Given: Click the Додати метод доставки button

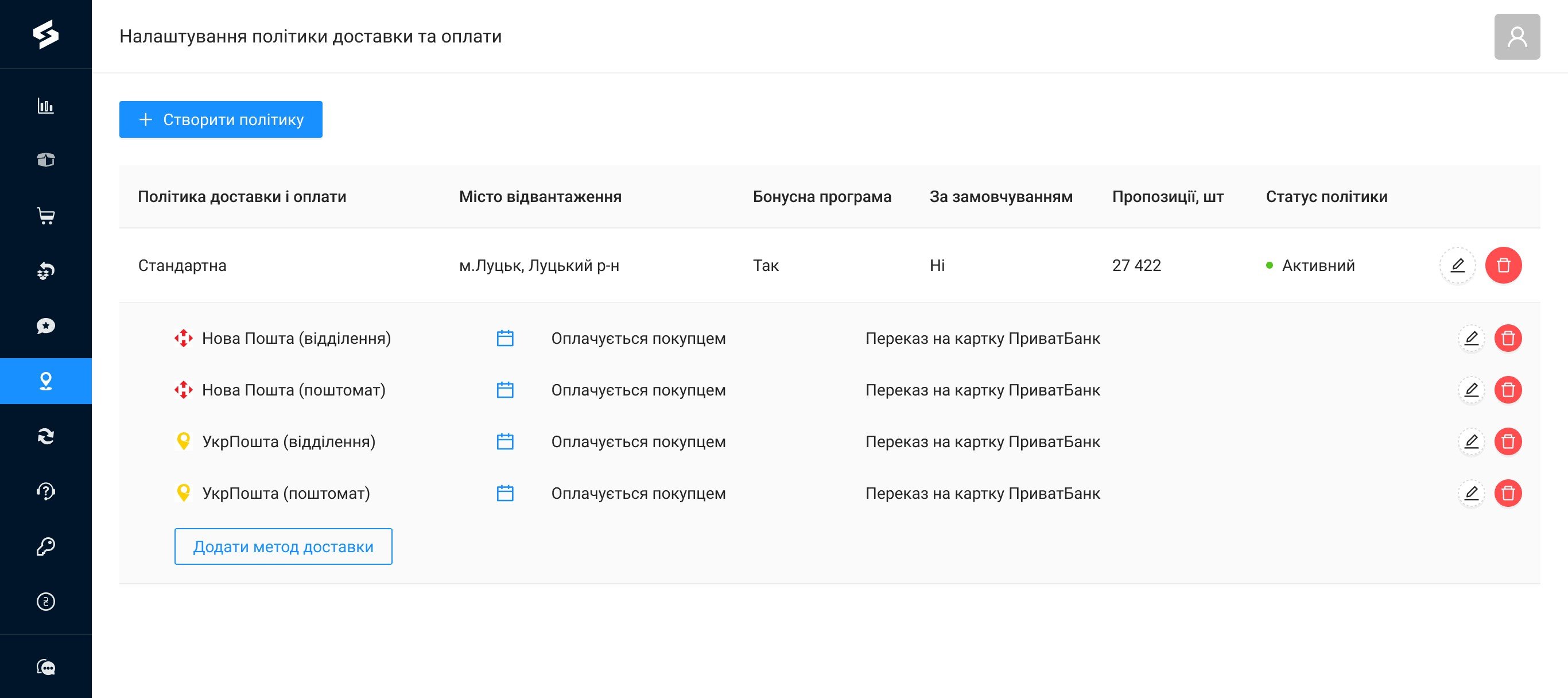Looking at the screenshot, I should 283,546.
